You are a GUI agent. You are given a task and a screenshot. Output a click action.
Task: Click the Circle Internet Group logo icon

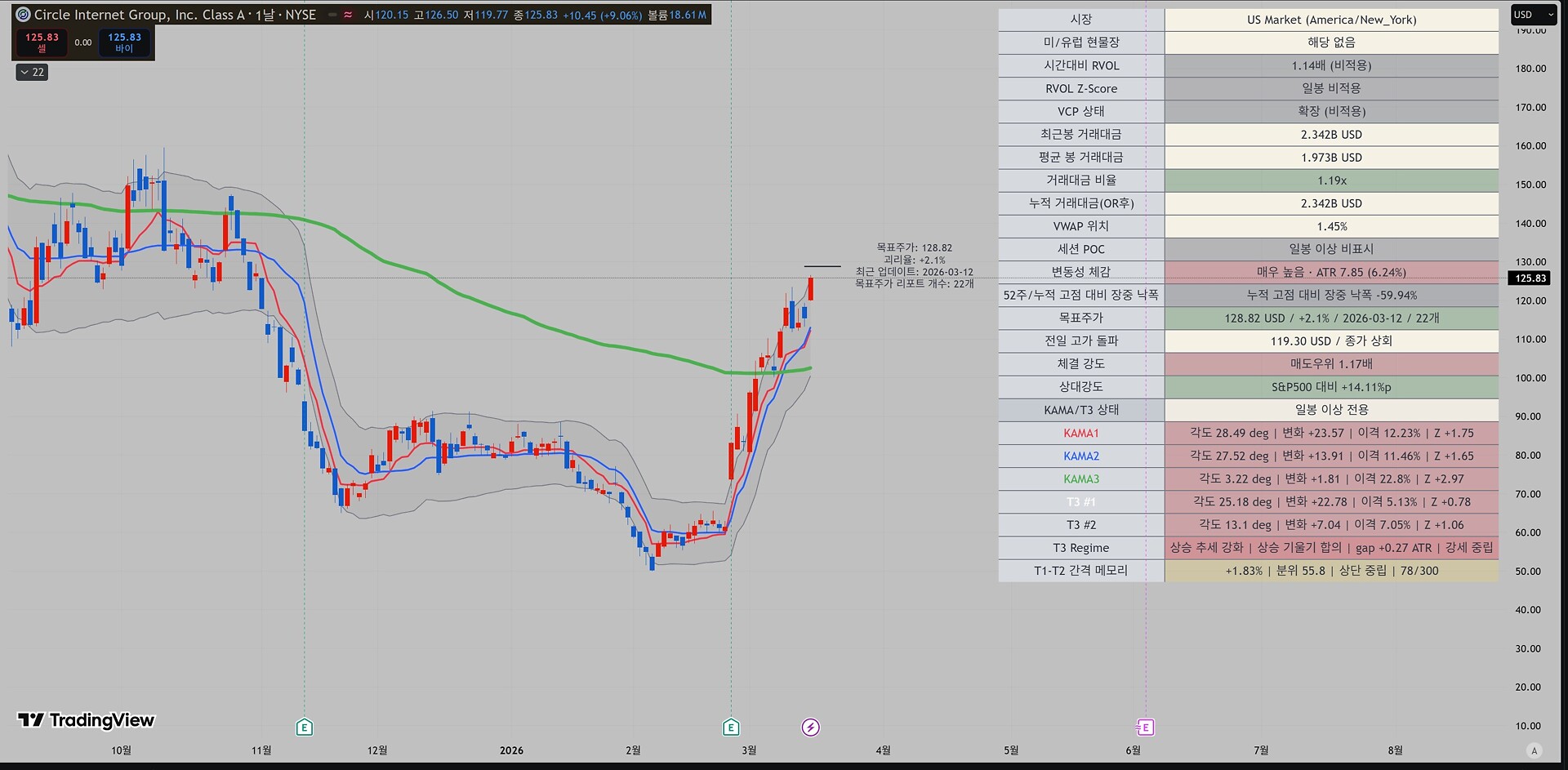pyautogui.click(x=23, y=15)
